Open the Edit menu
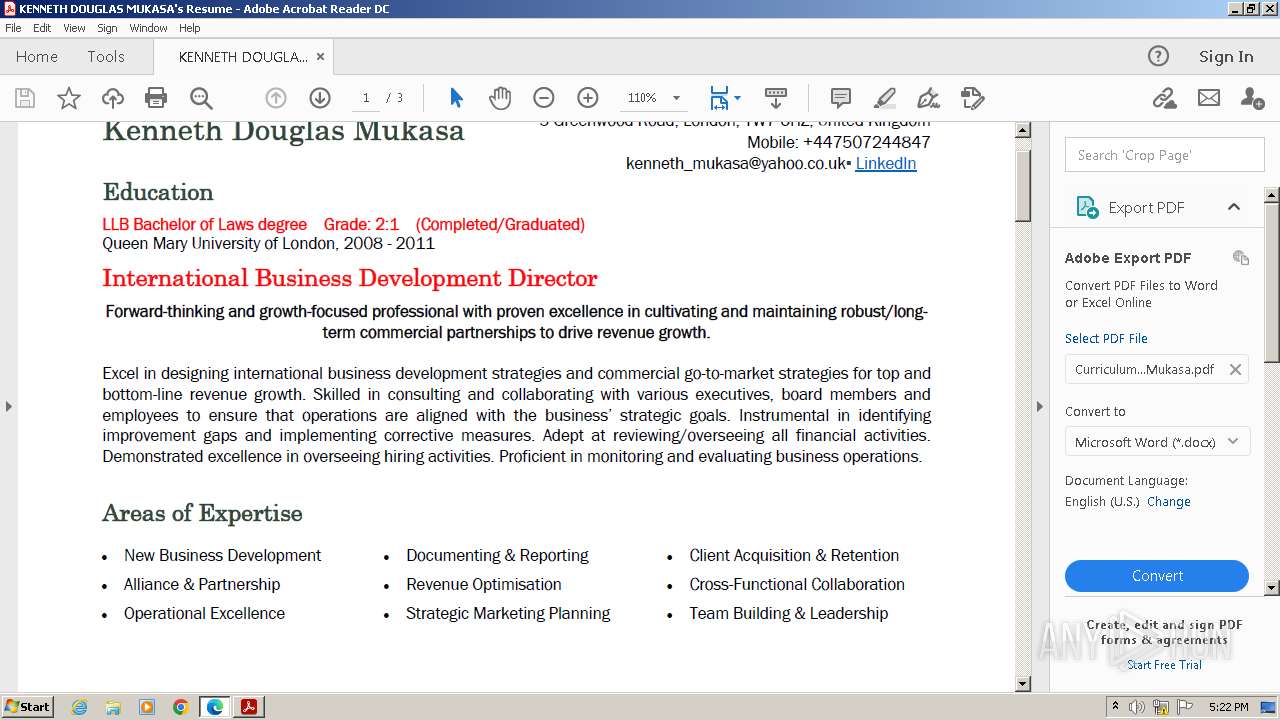 (x=42, y=28)
